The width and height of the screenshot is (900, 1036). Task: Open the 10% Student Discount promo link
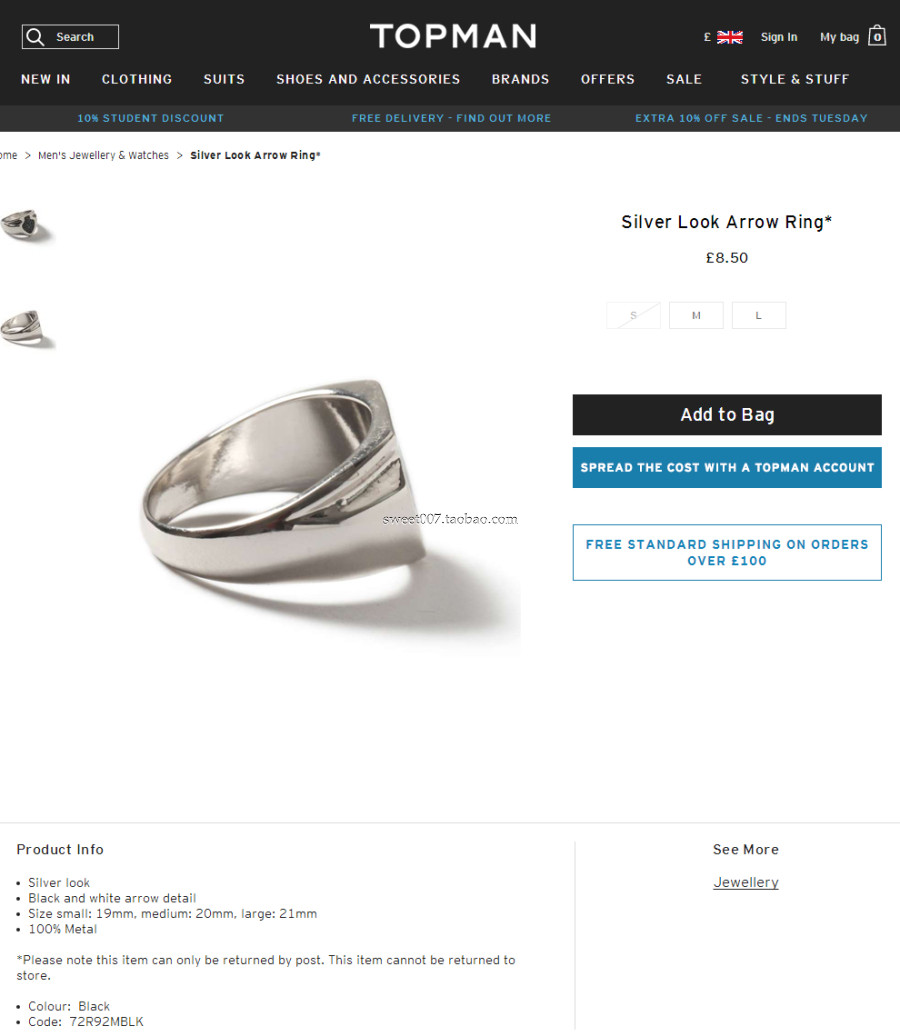pyautogui.click(x=151, y=118)
